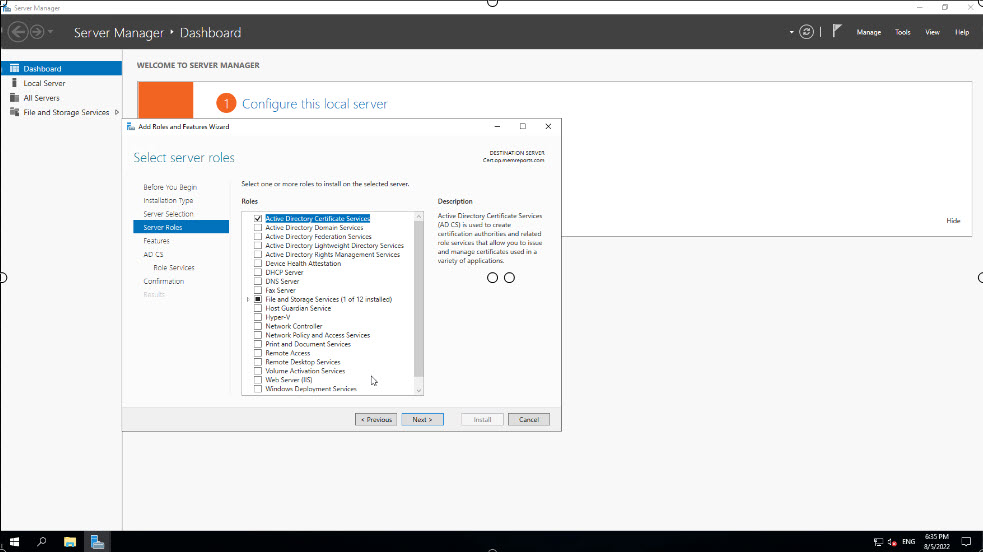Screen dimensions: 983x552
Task: Uncheck Active Directory Certificate Services
Action: (x=258, y=219)
